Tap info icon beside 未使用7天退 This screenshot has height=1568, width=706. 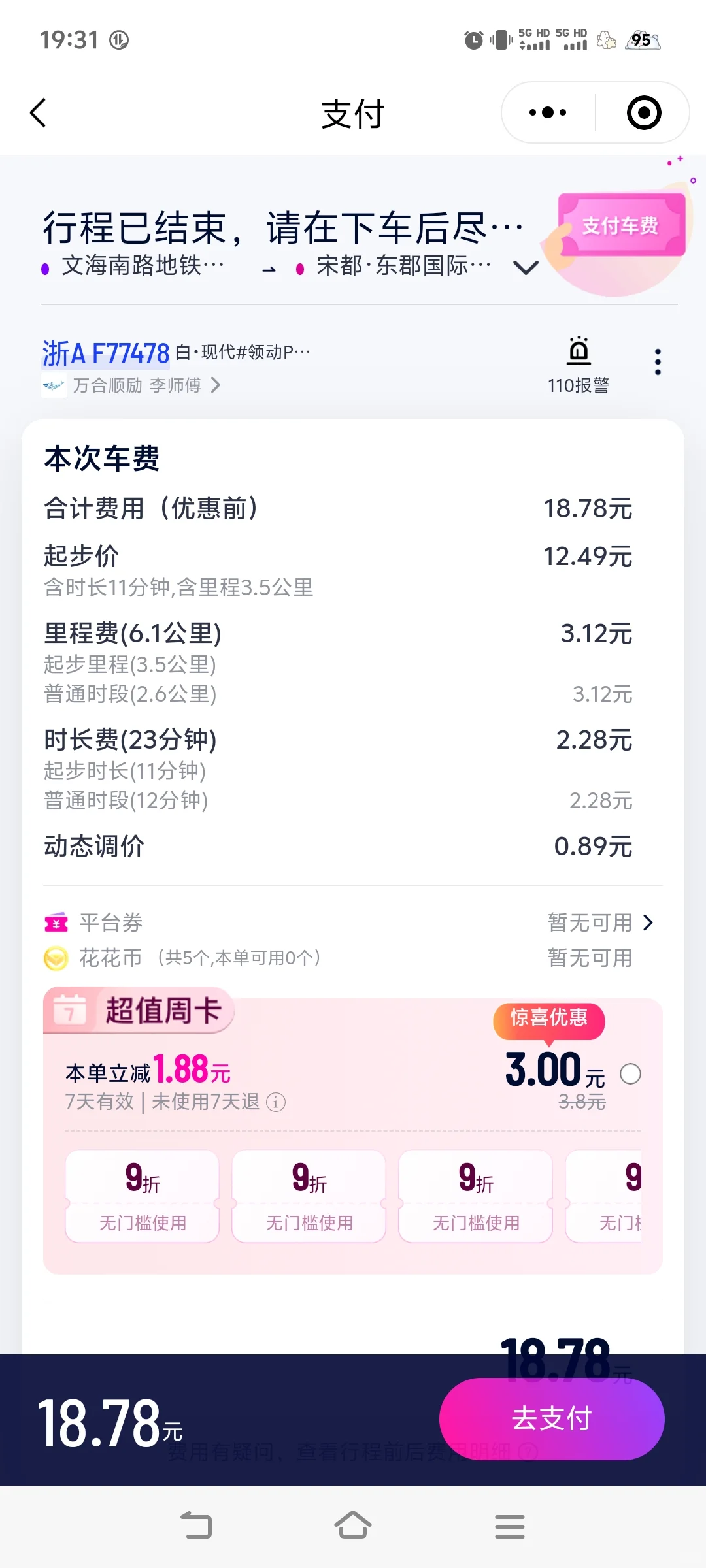point(276,1103)
